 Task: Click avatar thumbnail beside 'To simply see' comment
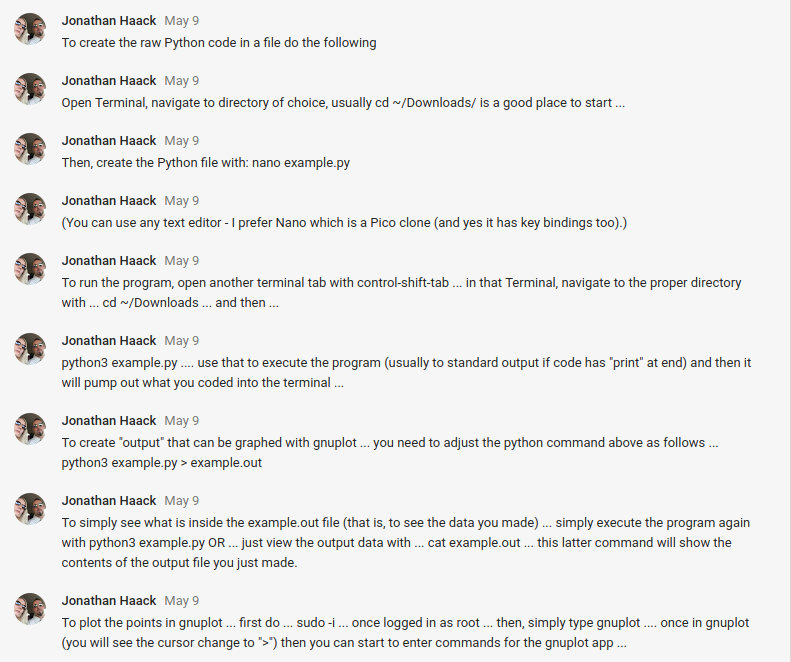30,509
